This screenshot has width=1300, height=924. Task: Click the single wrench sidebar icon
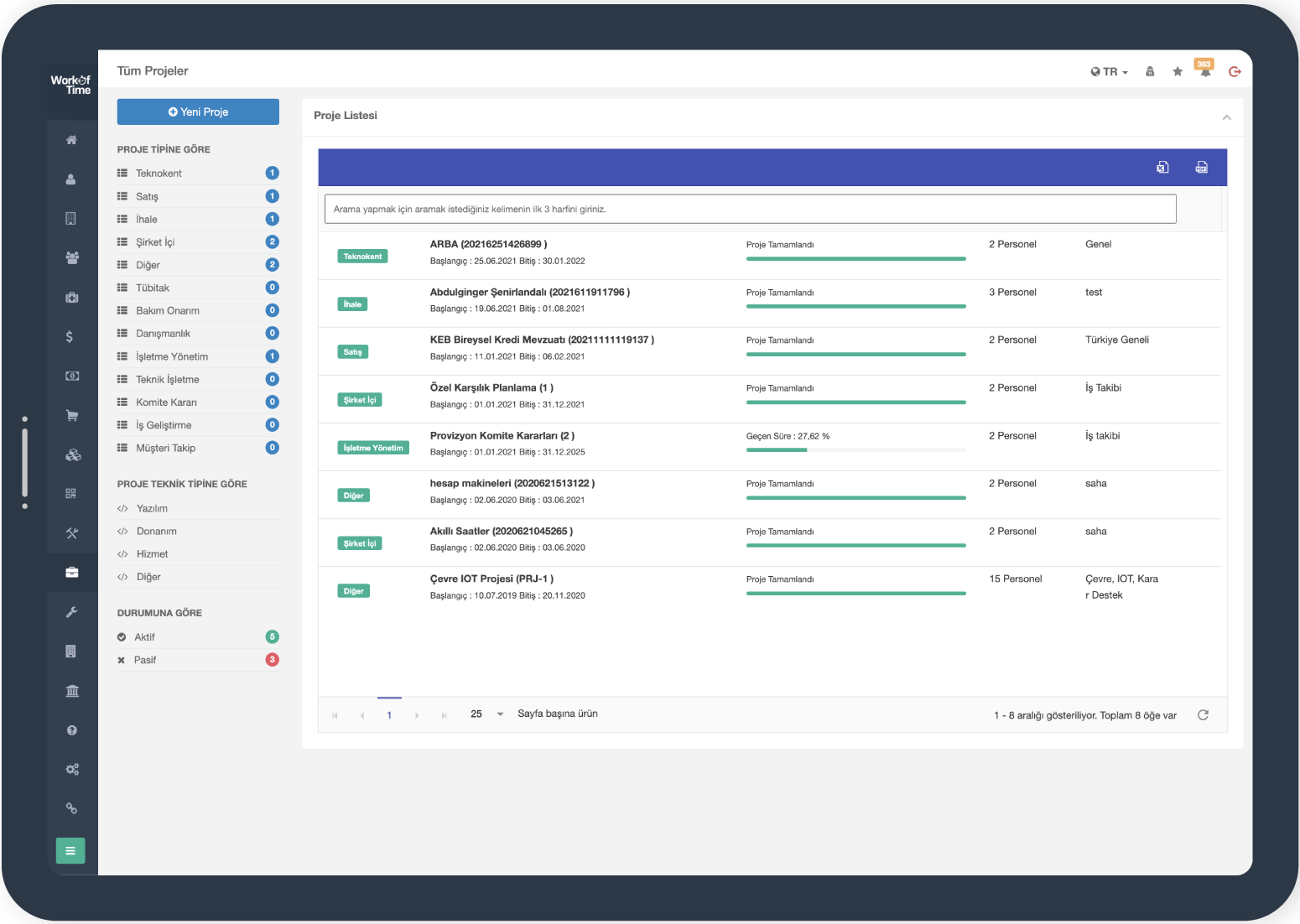72,612
